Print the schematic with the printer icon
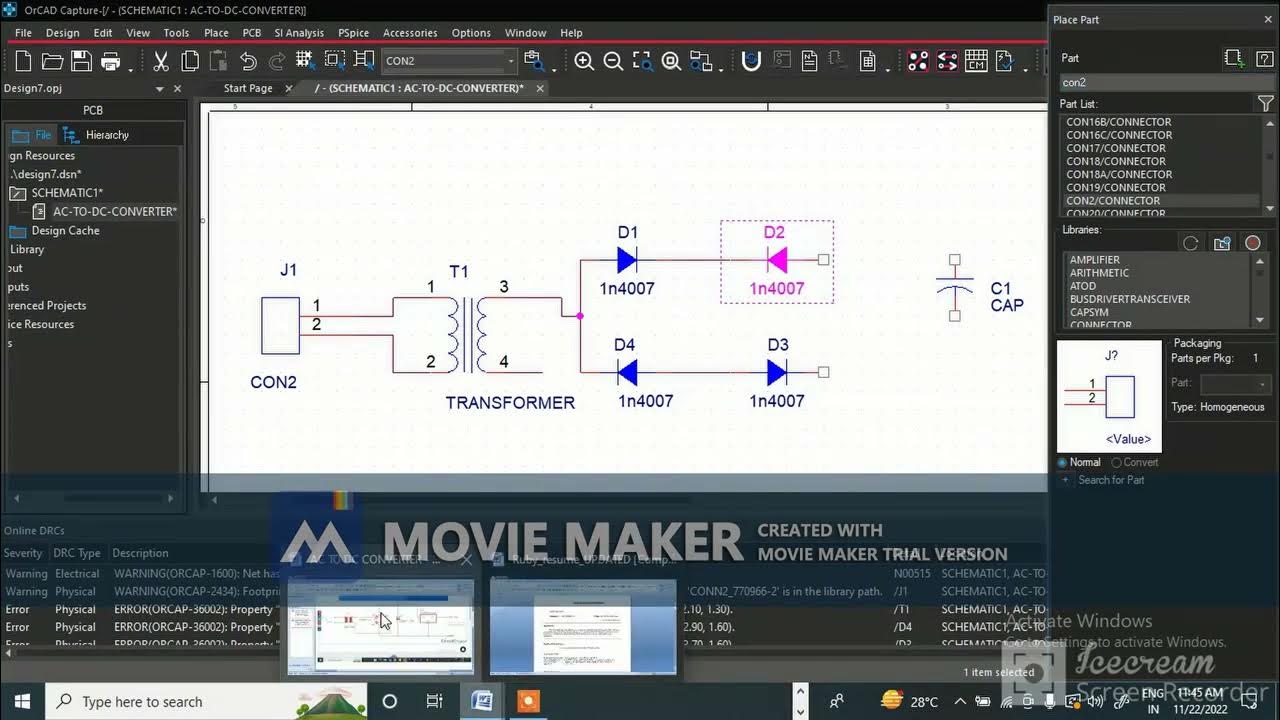The height and width of the screenshot is (720, 1280). [111, 61]
